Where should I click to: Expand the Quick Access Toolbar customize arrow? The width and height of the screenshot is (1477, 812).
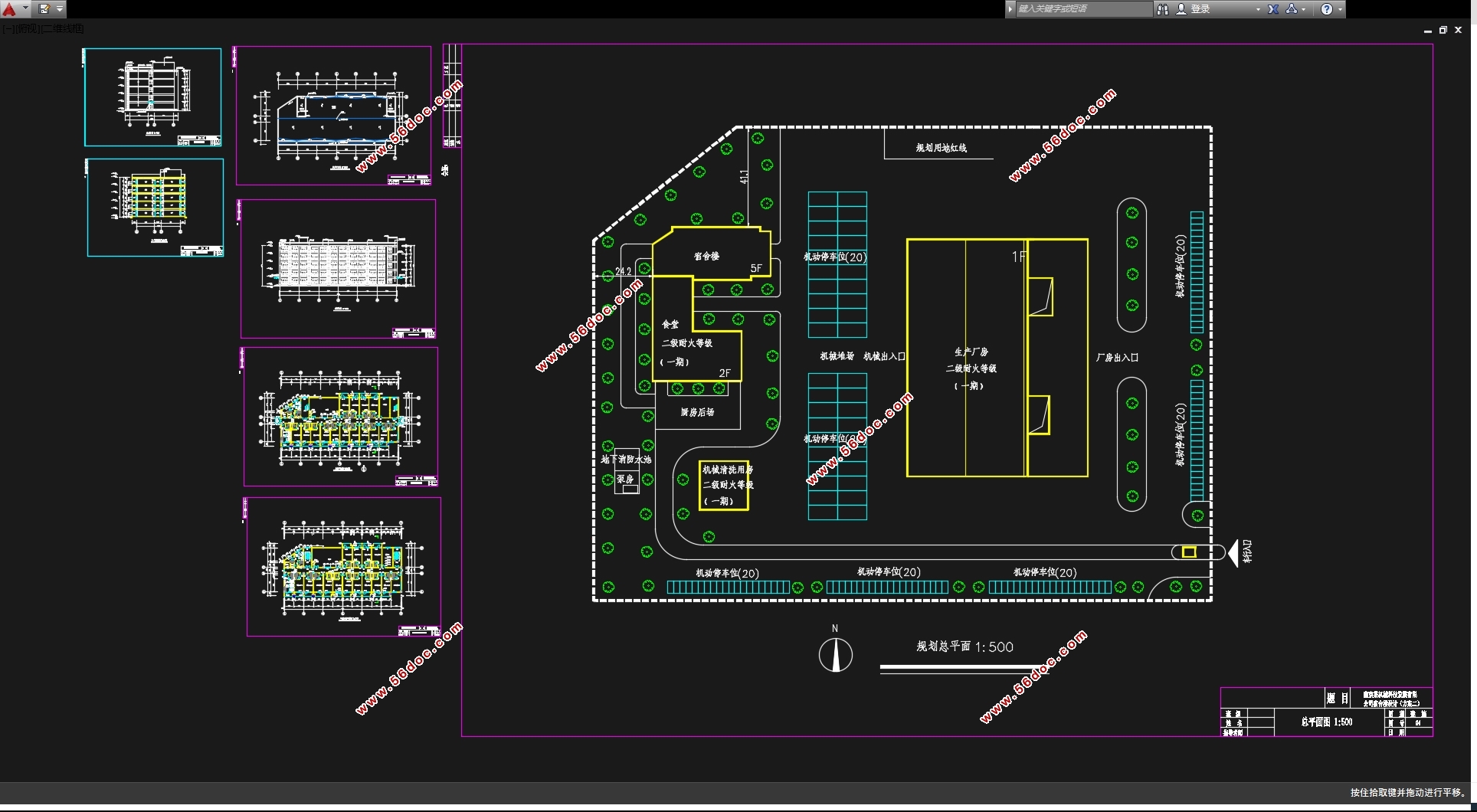point(60,9)
